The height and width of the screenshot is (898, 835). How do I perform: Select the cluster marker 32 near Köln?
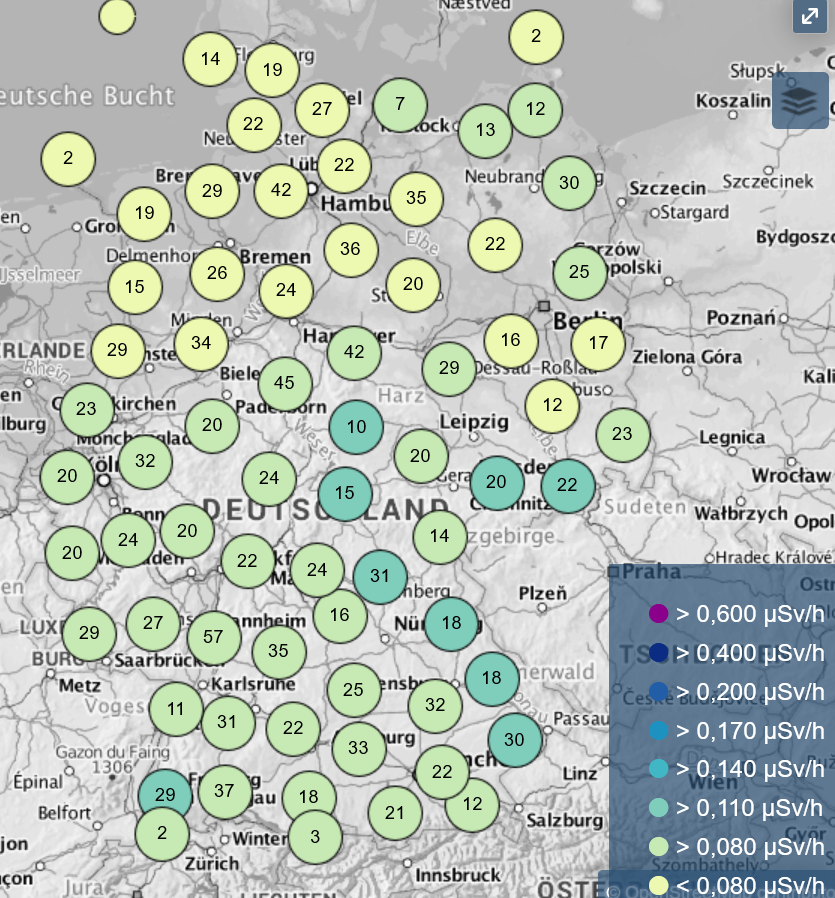[x=145, y=461]
